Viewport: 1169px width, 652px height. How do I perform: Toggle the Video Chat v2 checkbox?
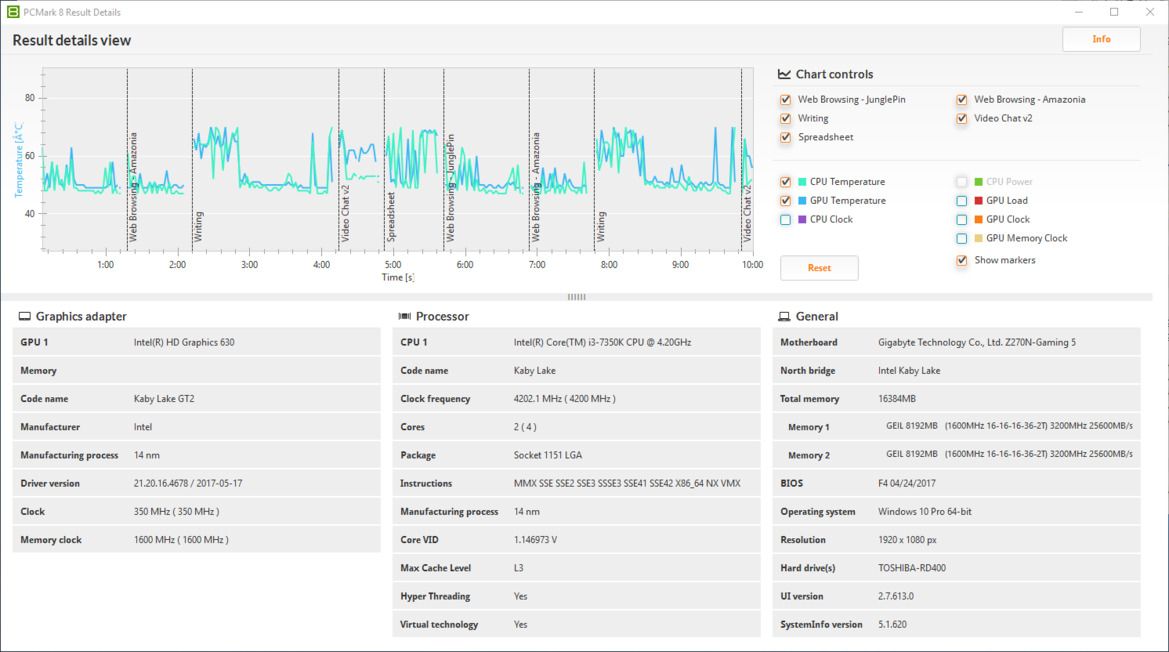(962, 118)
